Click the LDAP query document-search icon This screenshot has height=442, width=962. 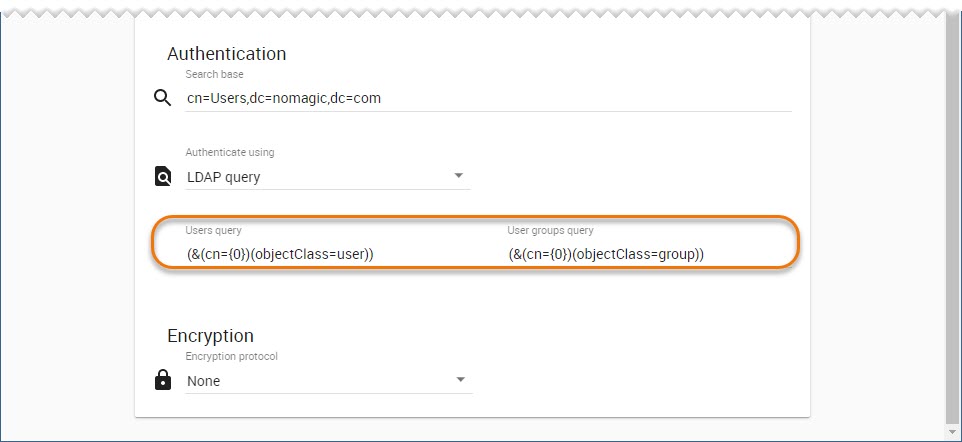point(162,177)
